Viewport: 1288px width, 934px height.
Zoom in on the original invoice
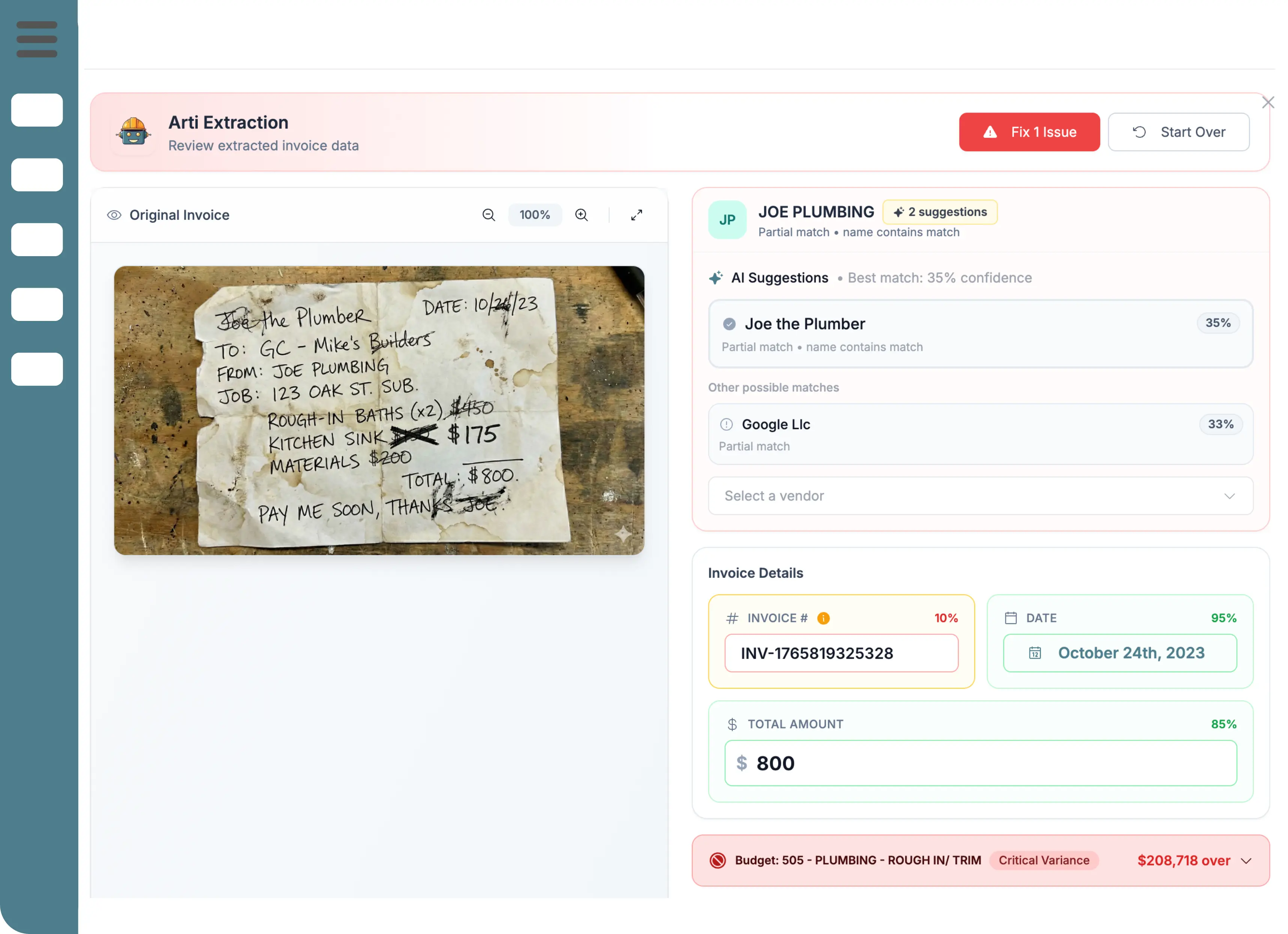[581, 215]
